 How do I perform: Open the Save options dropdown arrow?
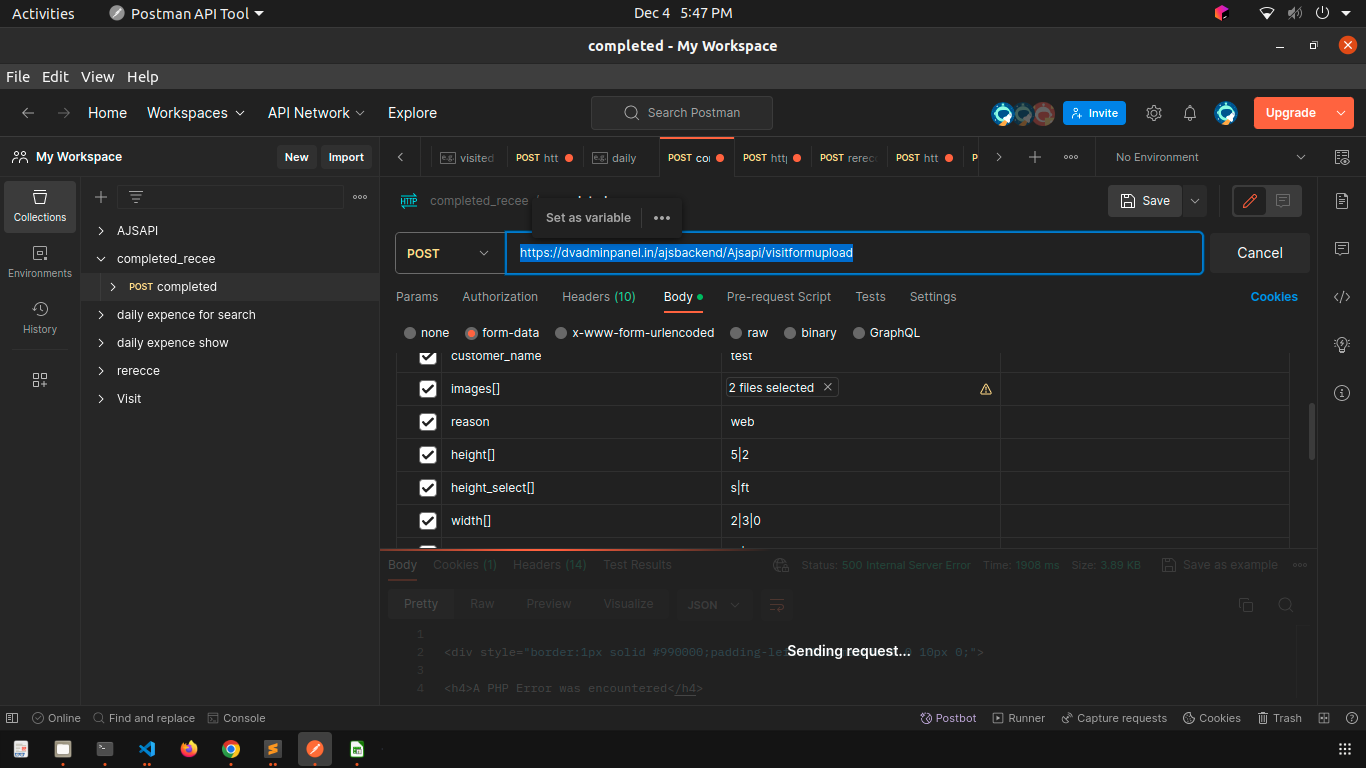[1195, 201]
